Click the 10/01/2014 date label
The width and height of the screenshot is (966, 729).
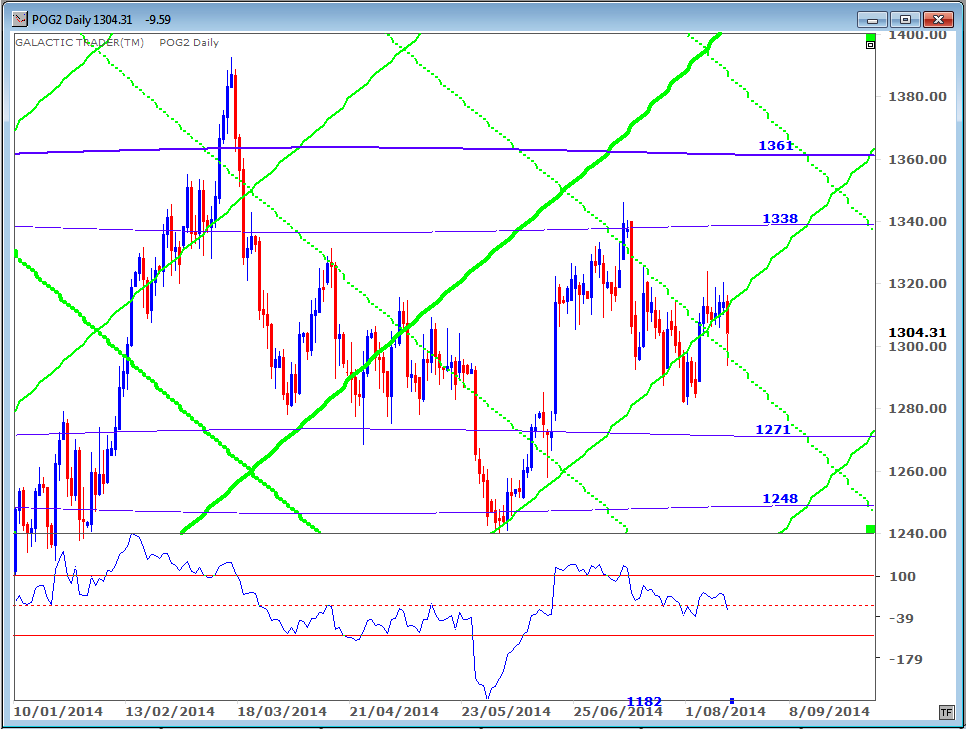point(58,711)
